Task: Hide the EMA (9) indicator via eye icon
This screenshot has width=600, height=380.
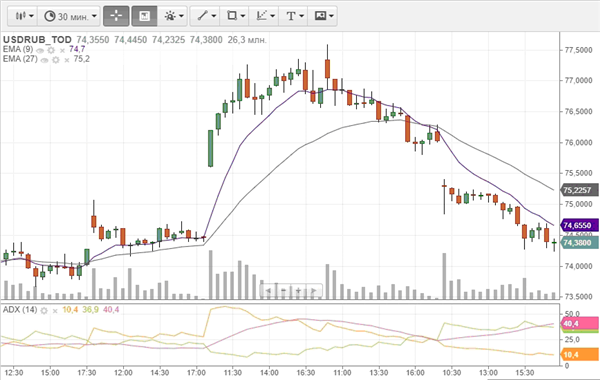Action: click(x=40, y=50)
